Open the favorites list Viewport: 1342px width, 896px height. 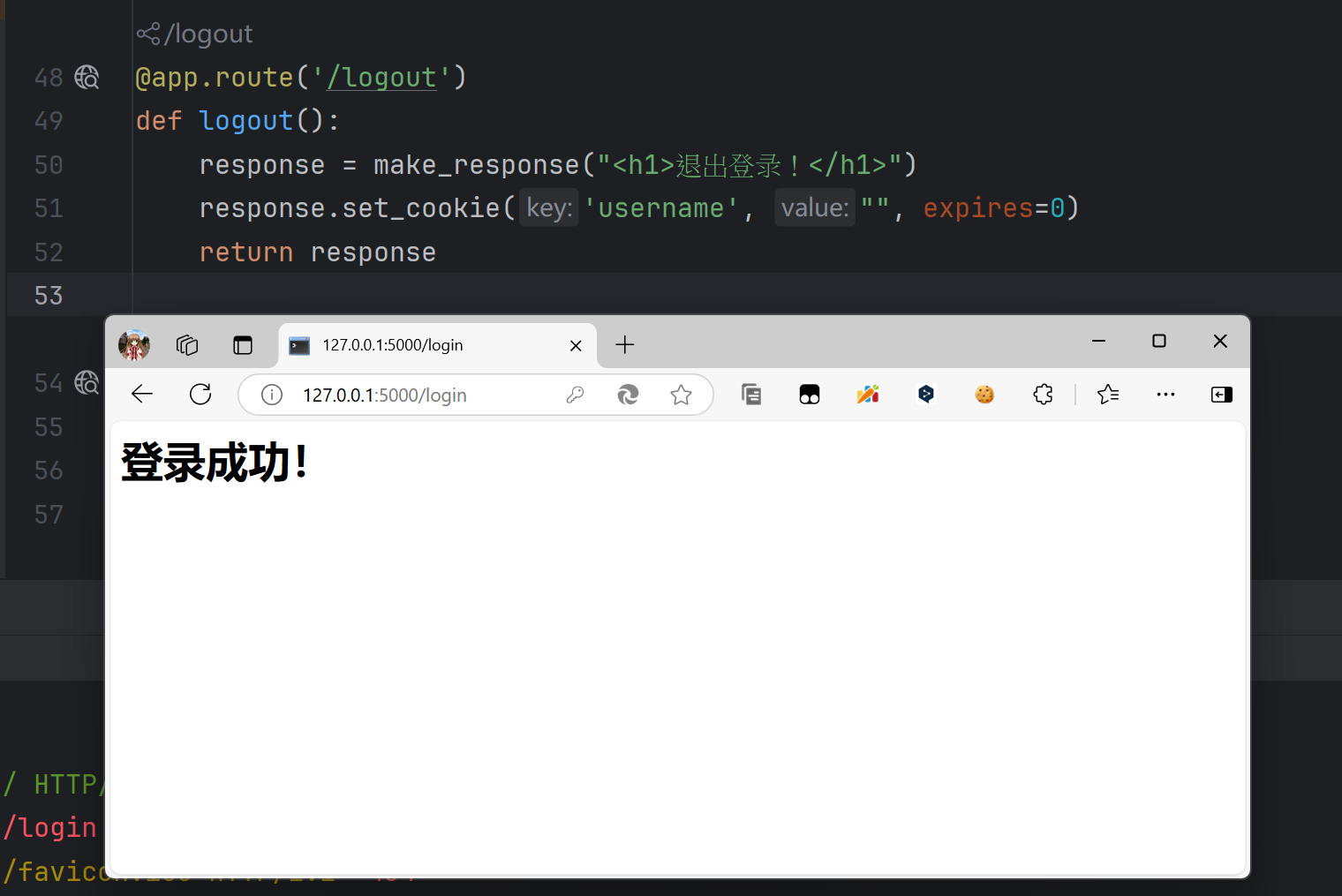pos(1108,395)
